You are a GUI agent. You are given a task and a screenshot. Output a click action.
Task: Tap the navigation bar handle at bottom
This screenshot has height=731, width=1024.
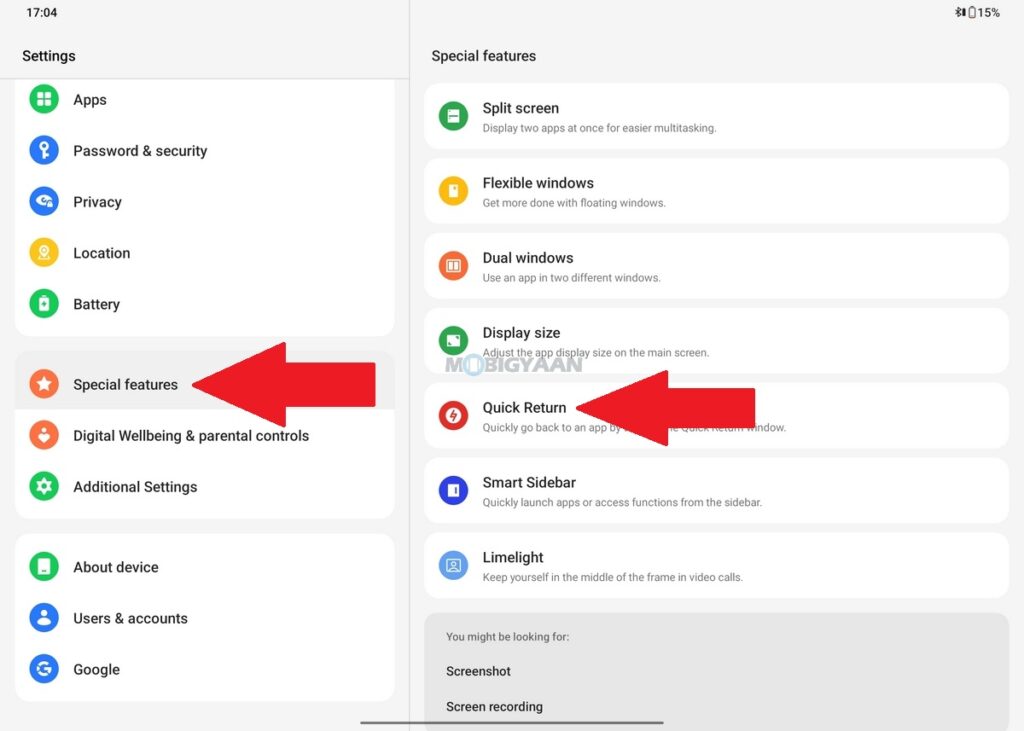pyautogui.click(x=511, y=722)
